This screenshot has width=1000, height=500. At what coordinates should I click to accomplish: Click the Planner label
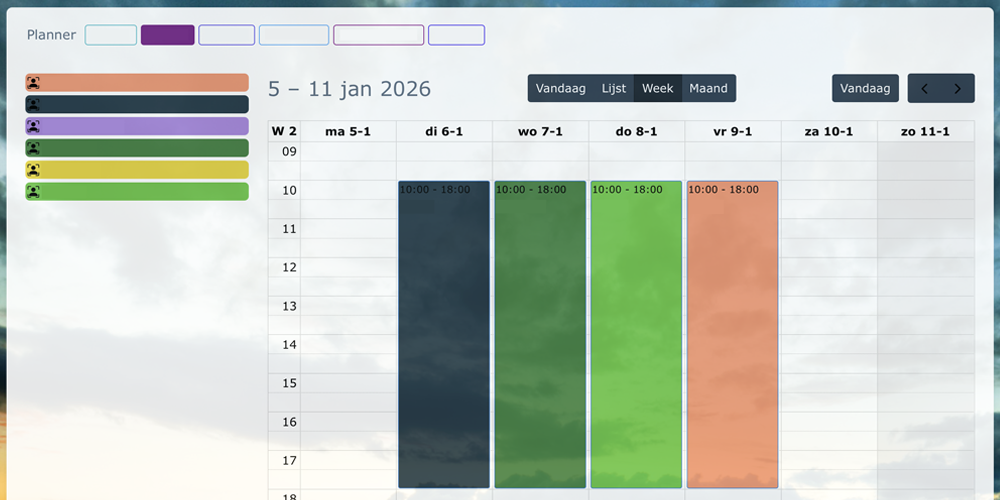click(x=51, y=35)
